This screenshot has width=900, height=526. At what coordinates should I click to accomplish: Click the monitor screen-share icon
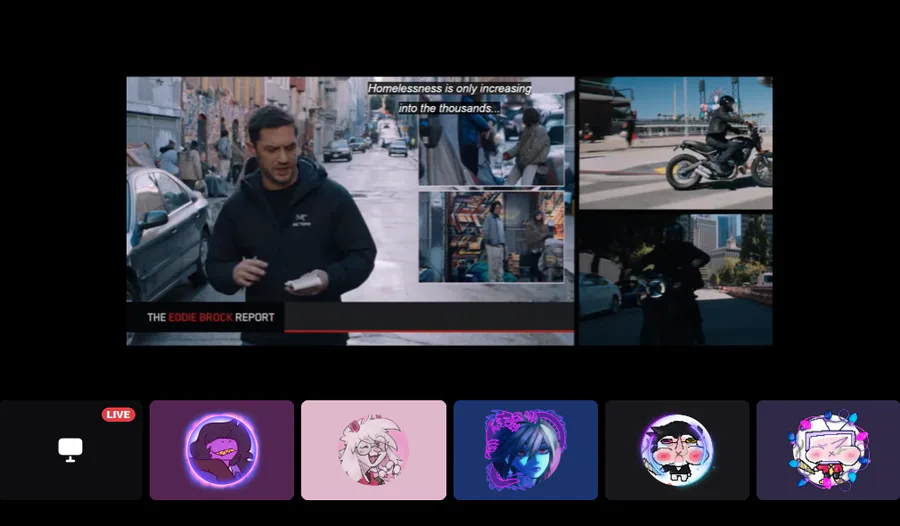tap(71, 450)
